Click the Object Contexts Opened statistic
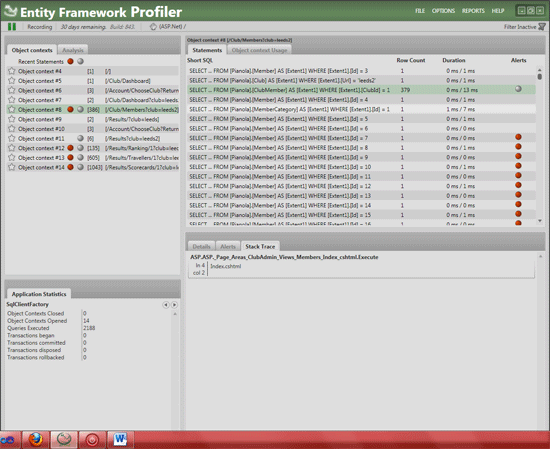The width and height of the screenshot is (550, 449). [37, 321]
